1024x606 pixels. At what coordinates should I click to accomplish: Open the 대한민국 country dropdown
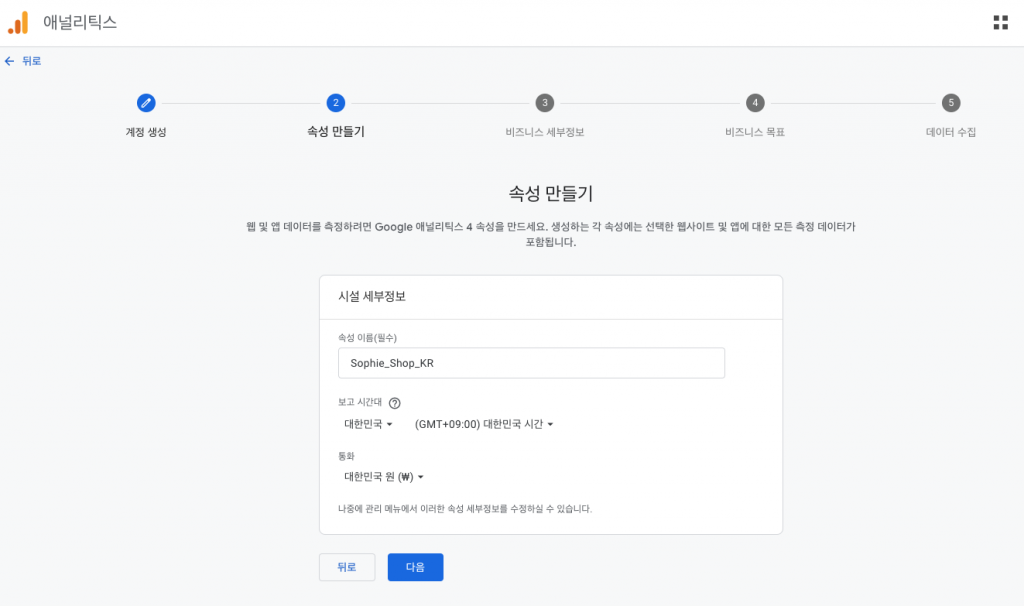click(x=365, y=424)
